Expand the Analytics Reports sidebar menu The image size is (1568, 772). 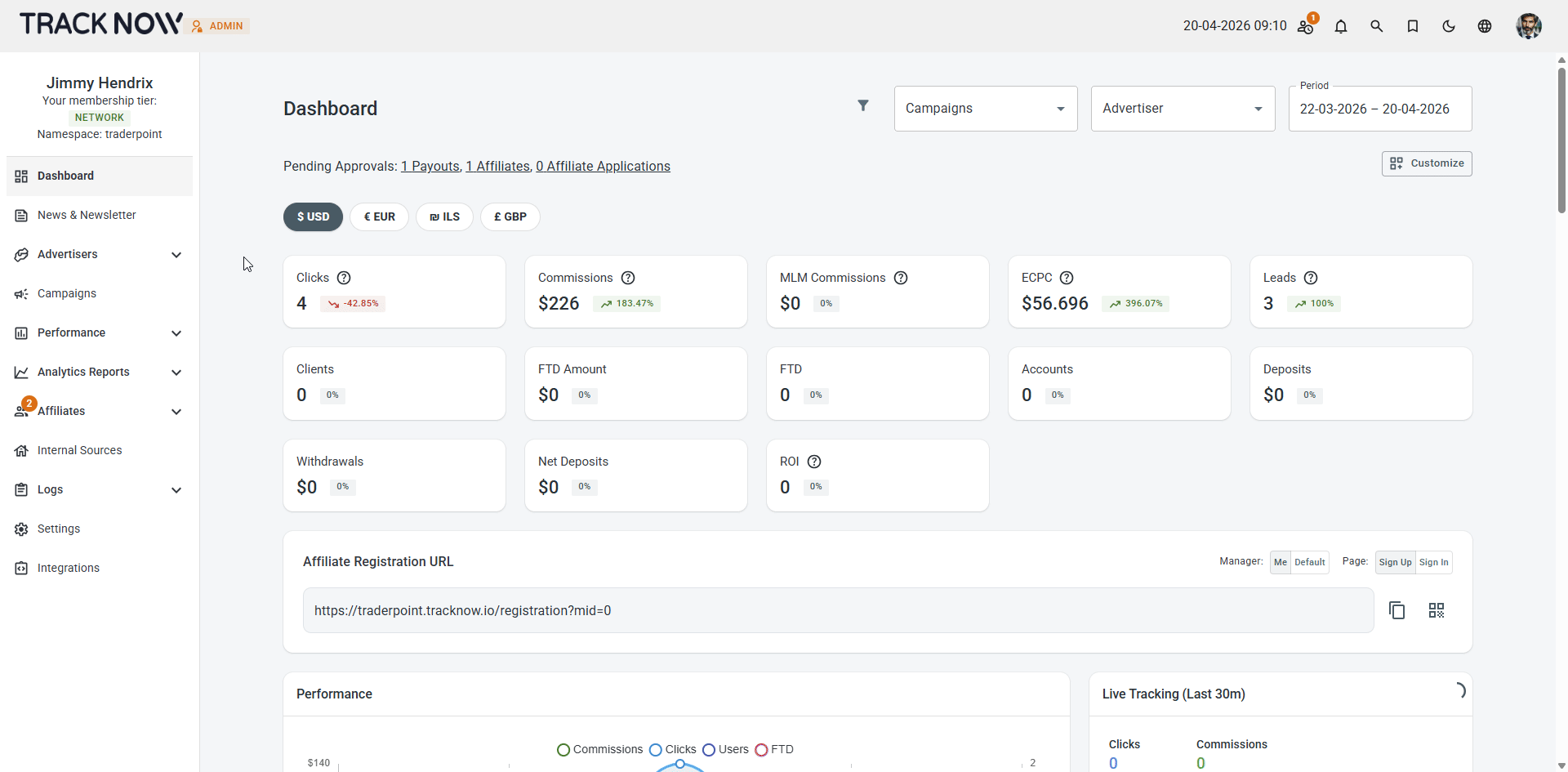click(100, 372)
